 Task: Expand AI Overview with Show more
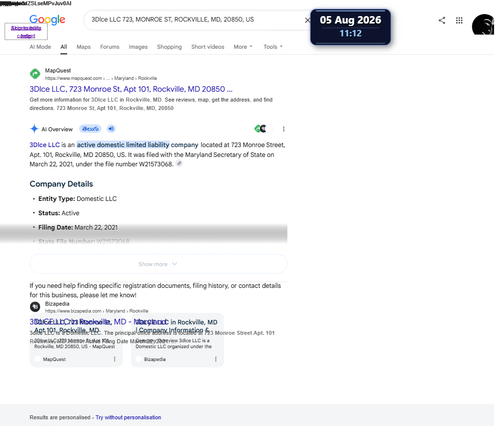(x=158, y=264)
